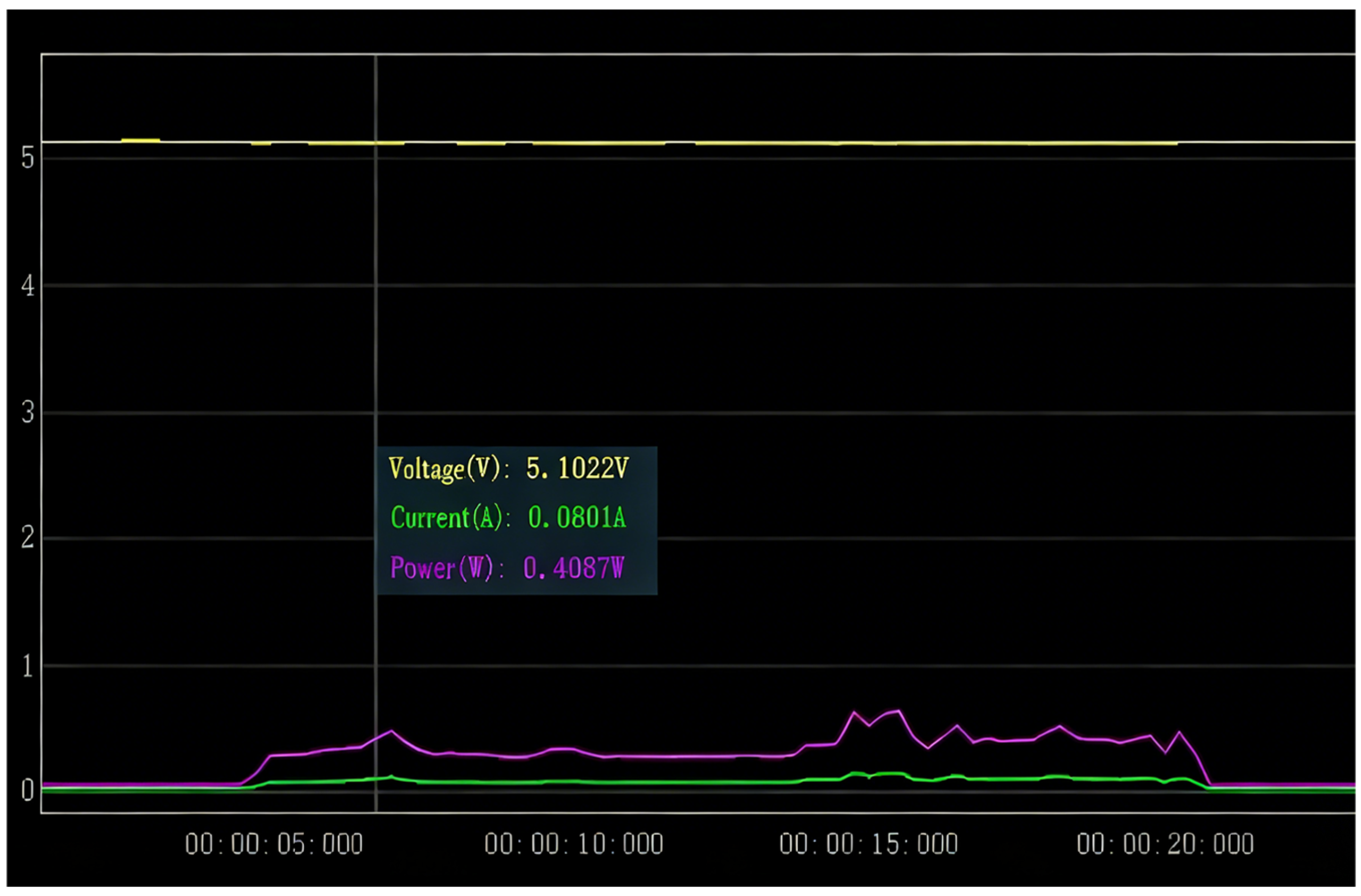Image resolution: width=1361 pixels, height=896 pixels.
Task: Click the yellow voltage trace near 5V
Action: [x=686, y=143]
